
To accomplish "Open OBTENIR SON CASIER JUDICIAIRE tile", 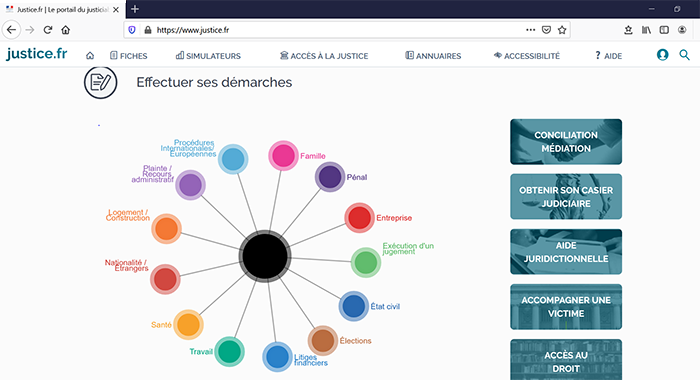I will (x=566, y=196).
